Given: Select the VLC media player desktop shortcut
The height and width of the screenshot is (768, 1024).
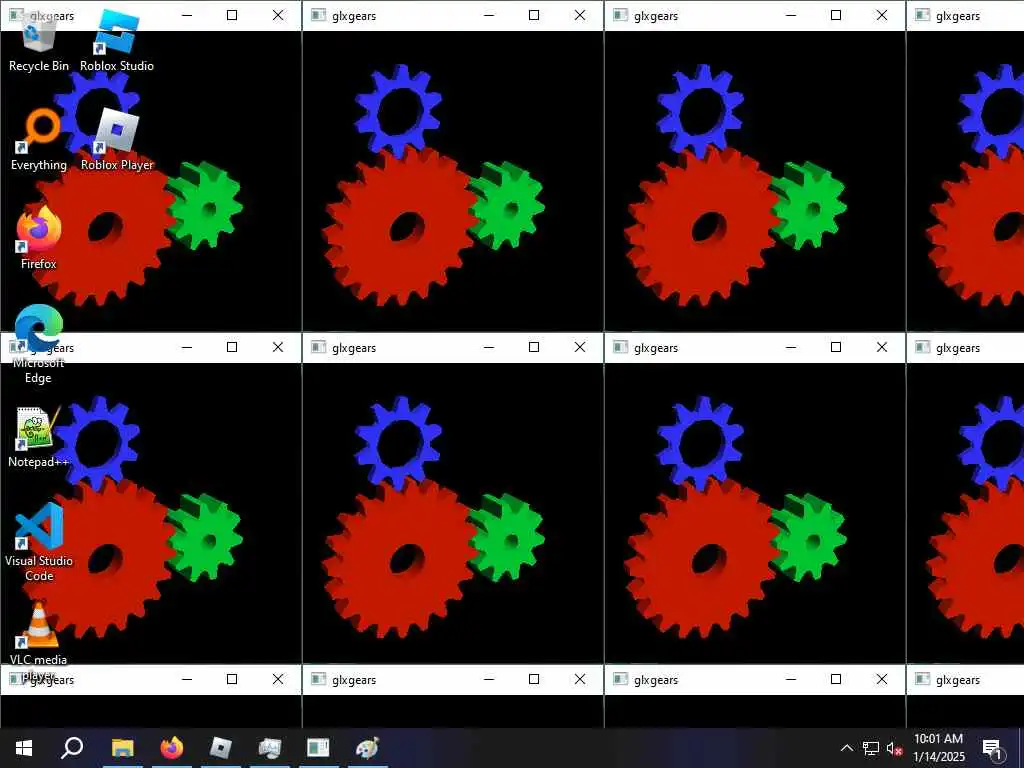Looking at the screenshot, I should [39, 641].
